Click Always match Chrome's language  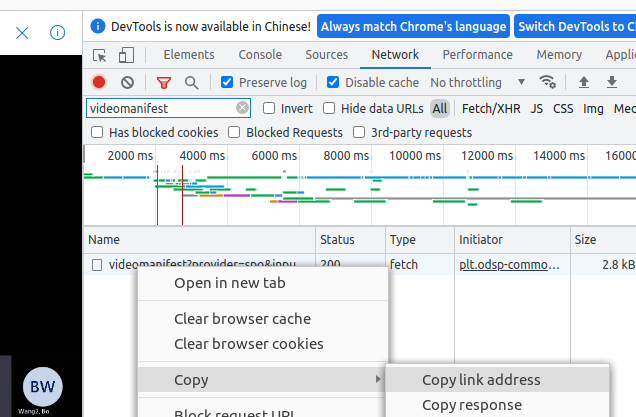click(x=412, y=27)
